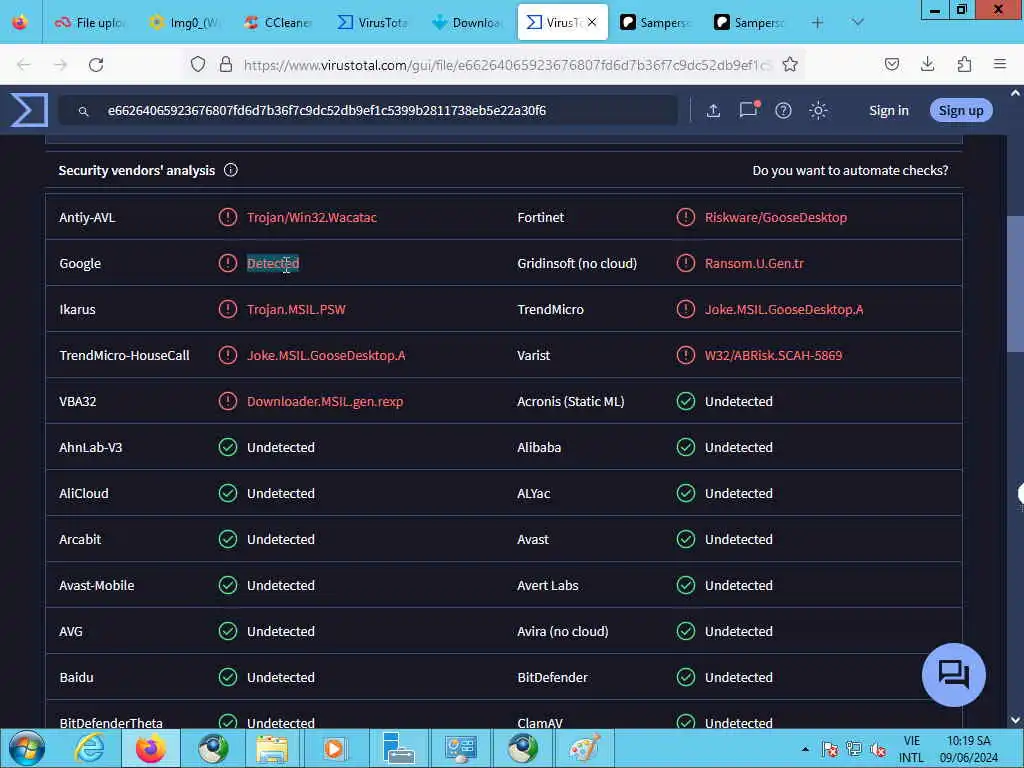
Task: Click the BitDefender vendor name
Action: coord(552,677)
